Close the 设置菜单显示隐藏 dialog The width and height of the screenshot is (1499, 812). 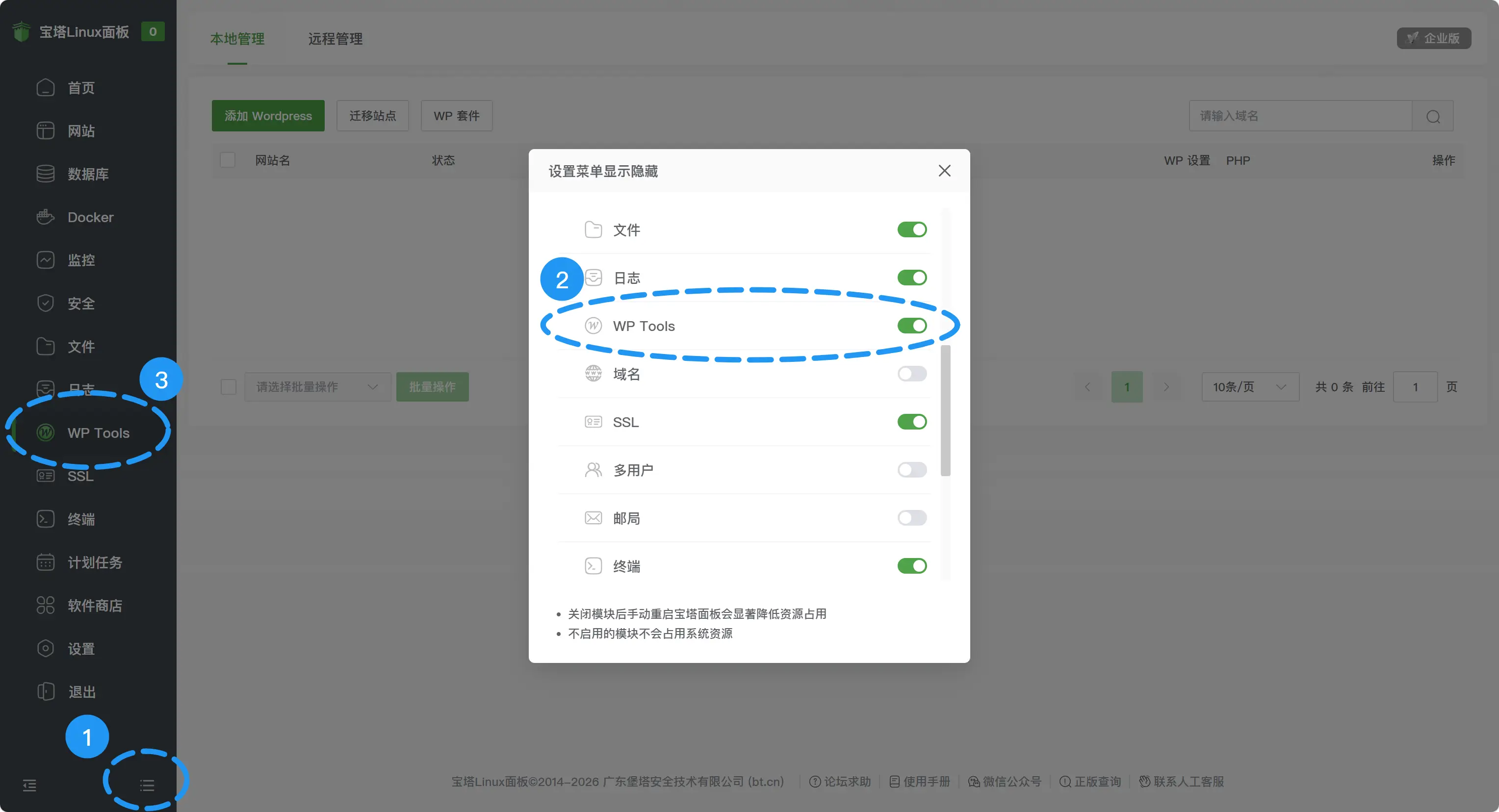(x=944, y=171)
